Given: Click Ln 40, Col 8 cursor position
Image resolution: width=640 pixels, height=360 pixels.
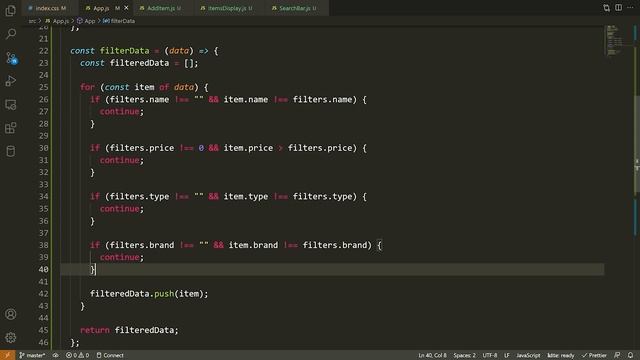Looking at the screenshot, I should pyautogui.click(x=432, y=355).
